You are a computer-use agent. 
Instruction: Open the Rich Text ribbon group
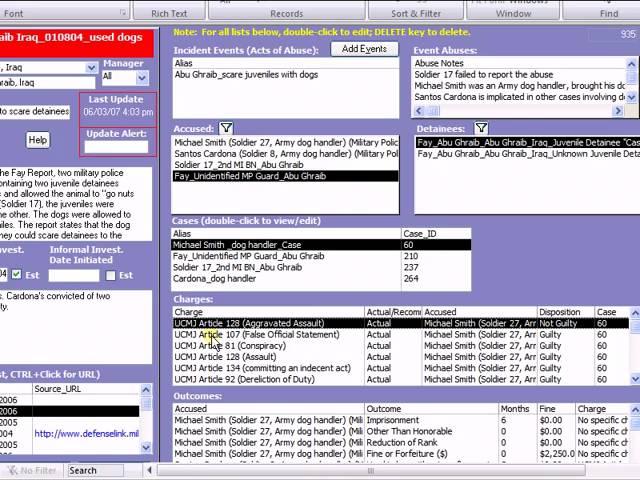click(x=169, y=13)
